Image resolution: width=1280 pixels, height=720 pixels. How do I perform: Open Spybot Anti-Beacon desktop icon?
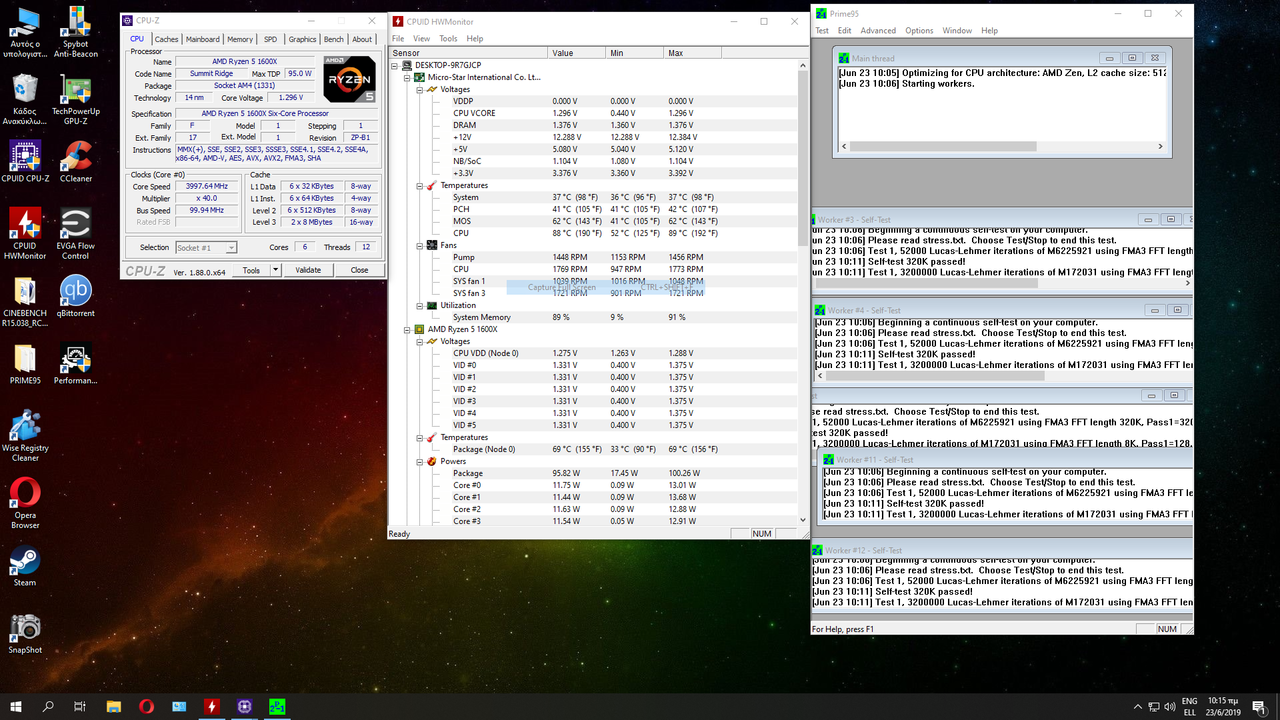point(75,33)
